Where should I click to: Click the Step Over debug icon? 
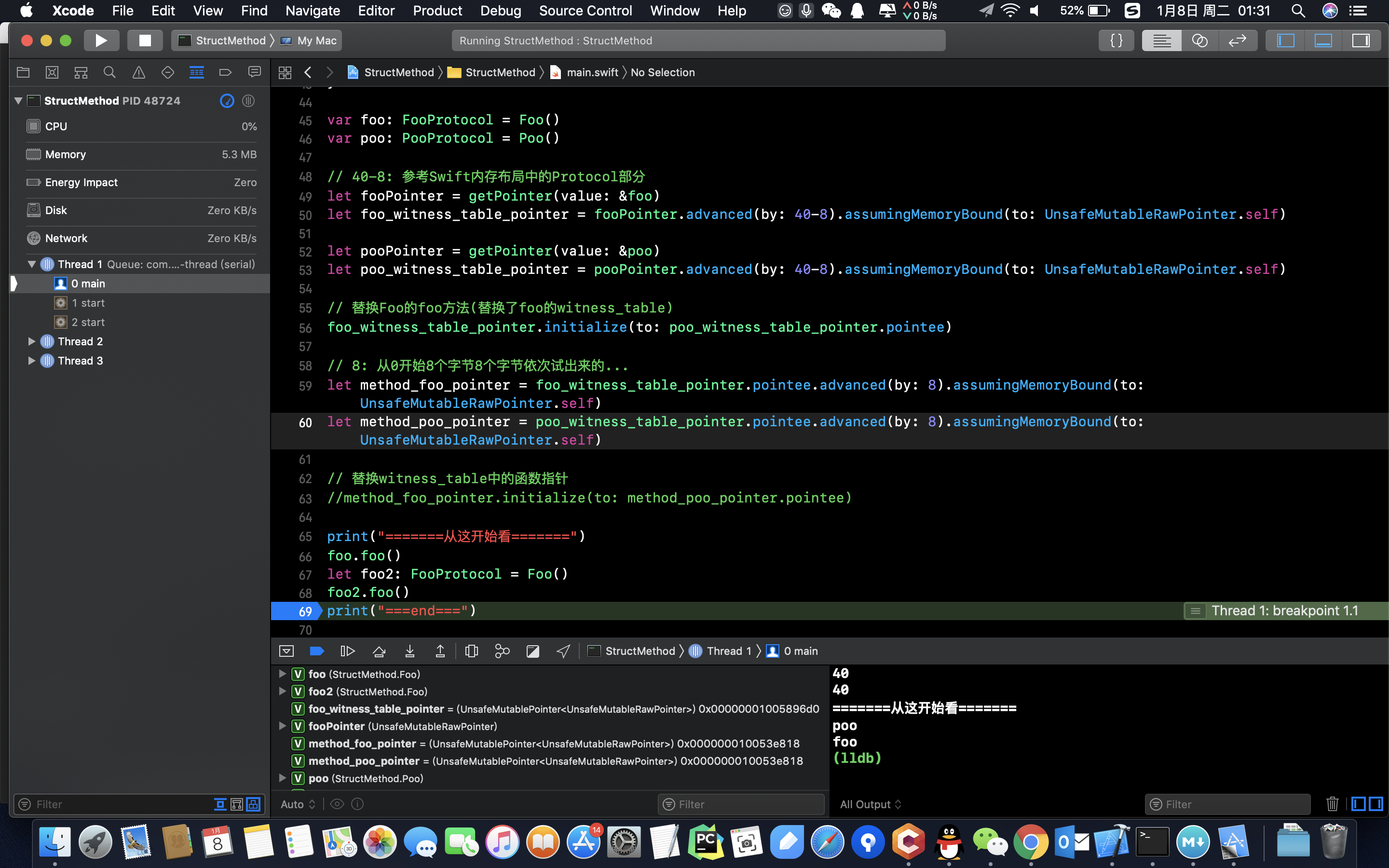[x=379, y=651]
